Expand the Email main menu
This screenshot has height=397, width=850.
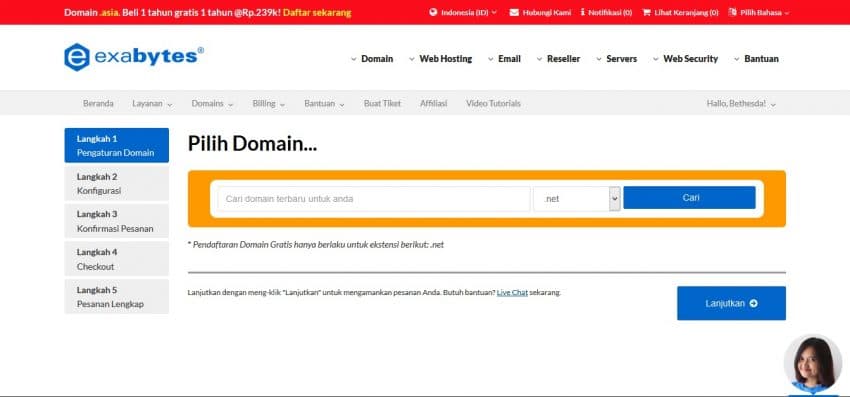[x=504, y=59]
